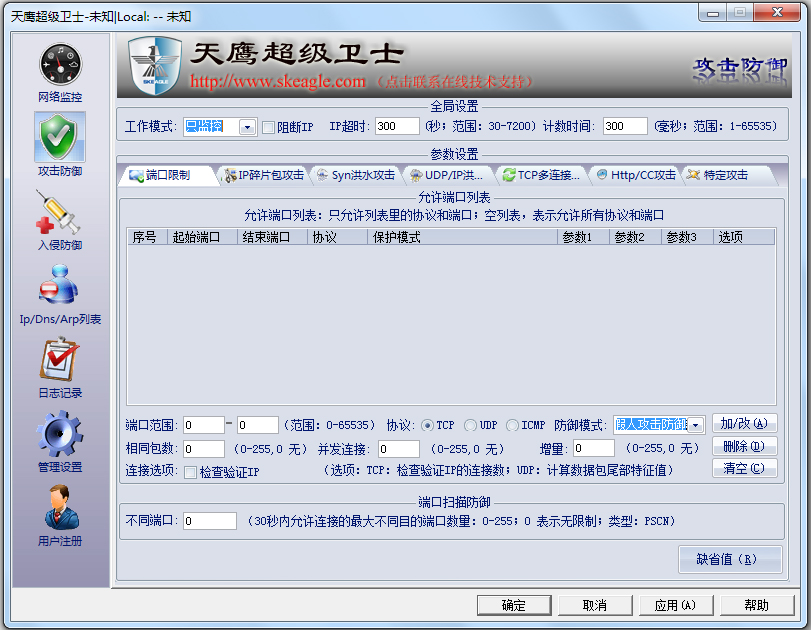The height and width of the screenshot is (630, 811).
Task: Open the 工作模式 dropdown
Action: click(x=248, y=127)
